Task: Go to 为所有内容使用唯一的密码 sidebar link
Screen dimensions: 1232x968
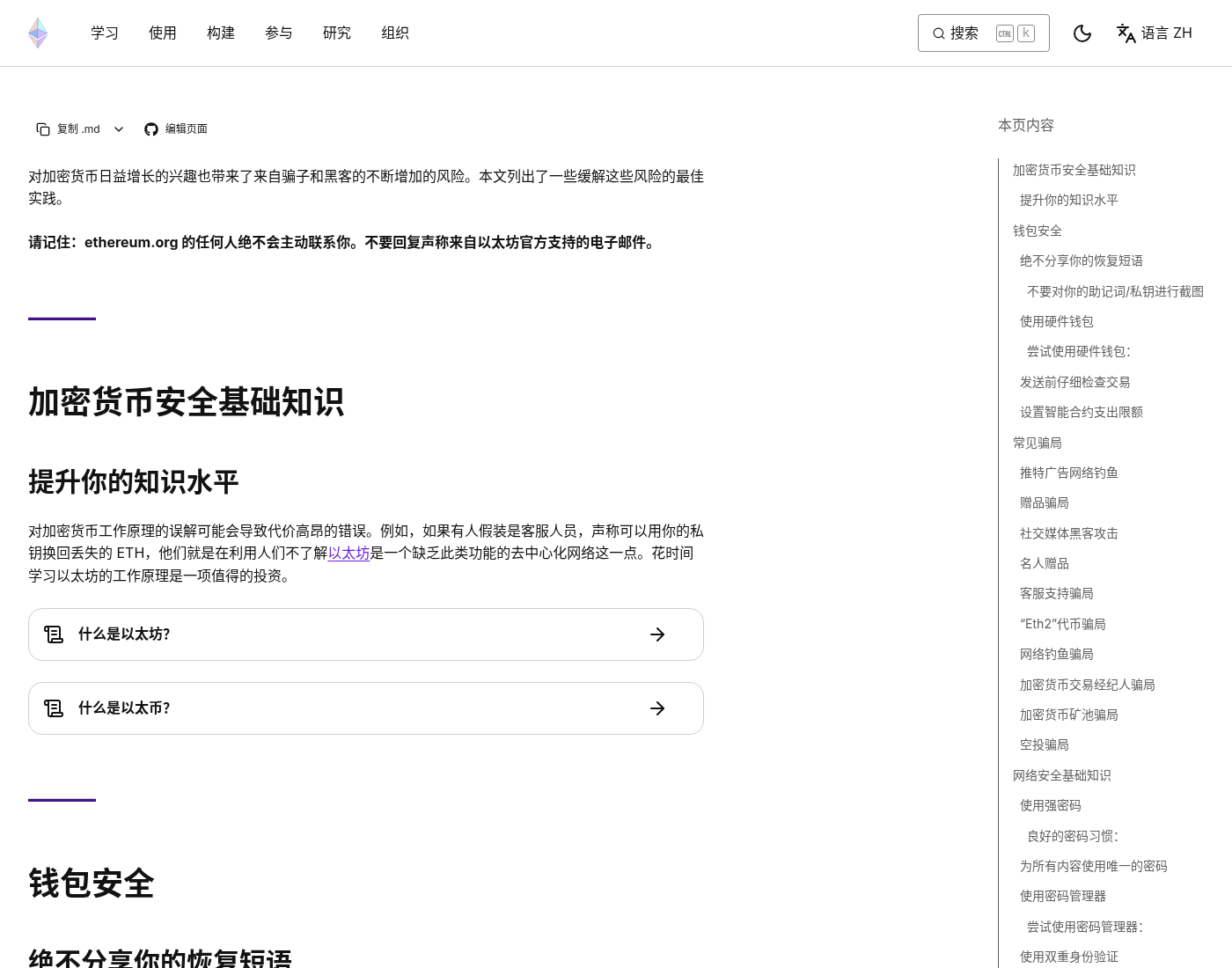Action: (1093, 867)
